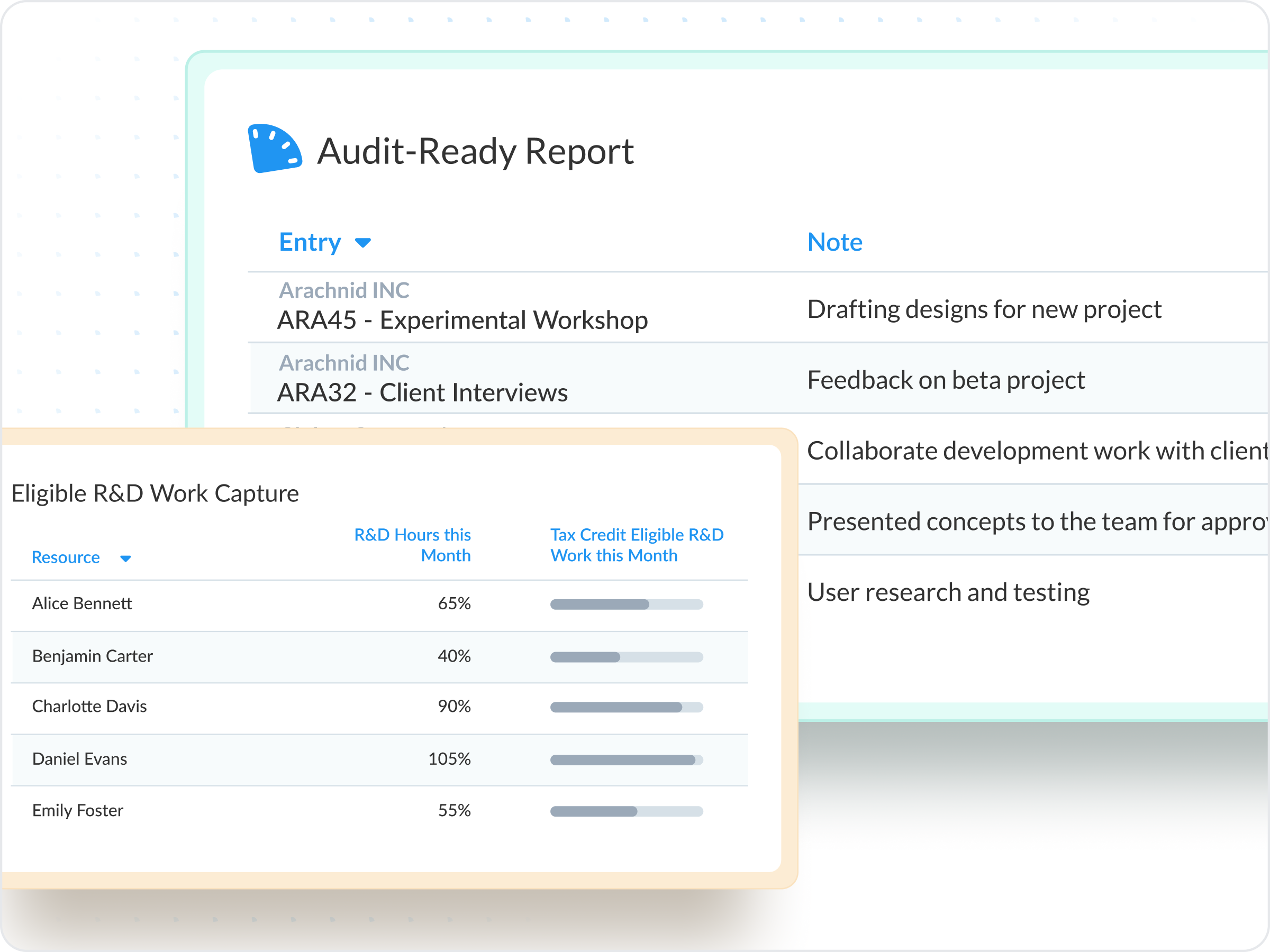The height and width of the screenshot is (952, 1270).
Task: Select Tax Credit Eligible R&D header
Action: point(636,545)
